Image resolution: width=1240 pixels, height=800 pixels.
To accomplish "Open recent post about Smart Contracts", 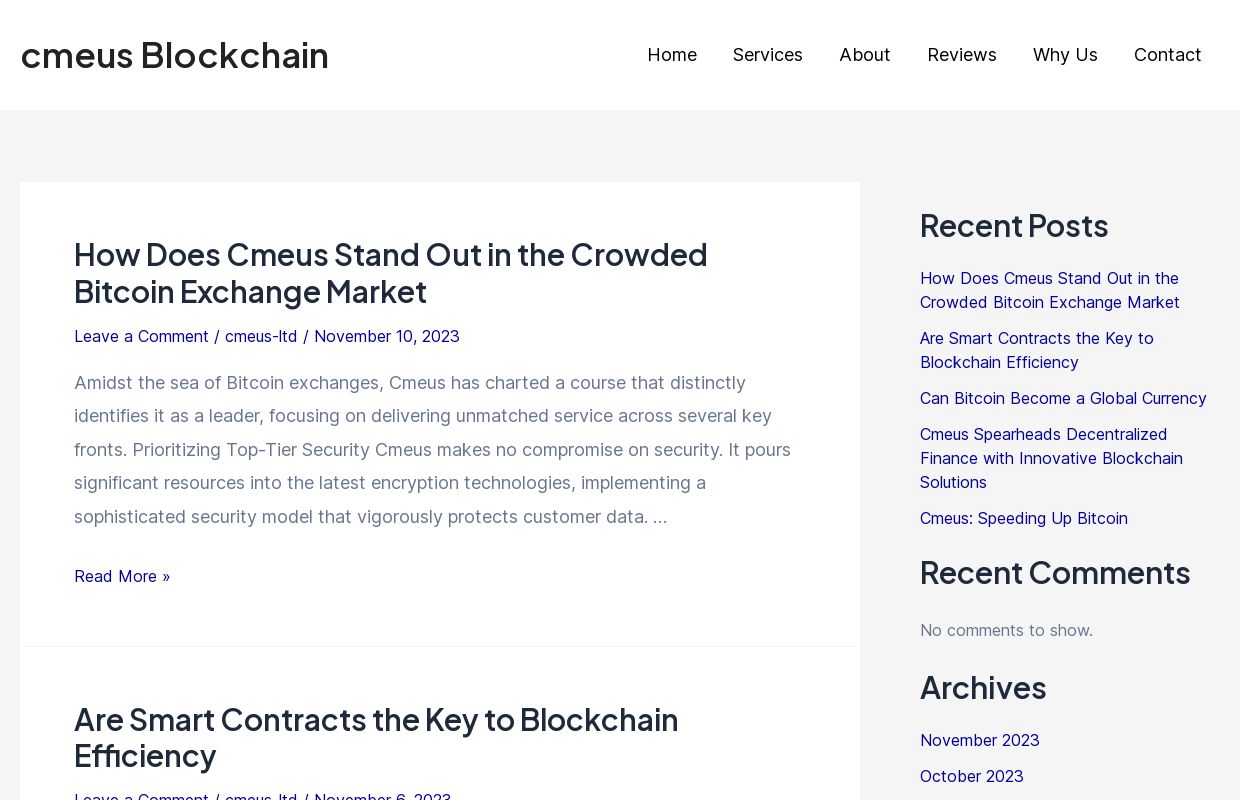I will 1036,350.
